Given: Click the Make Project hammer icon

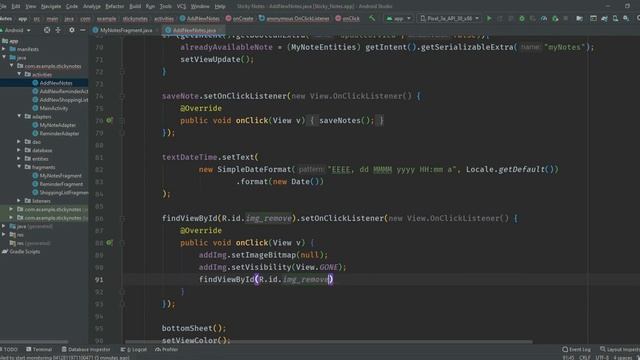Looking at the screenshot, I should pos(372,18).
